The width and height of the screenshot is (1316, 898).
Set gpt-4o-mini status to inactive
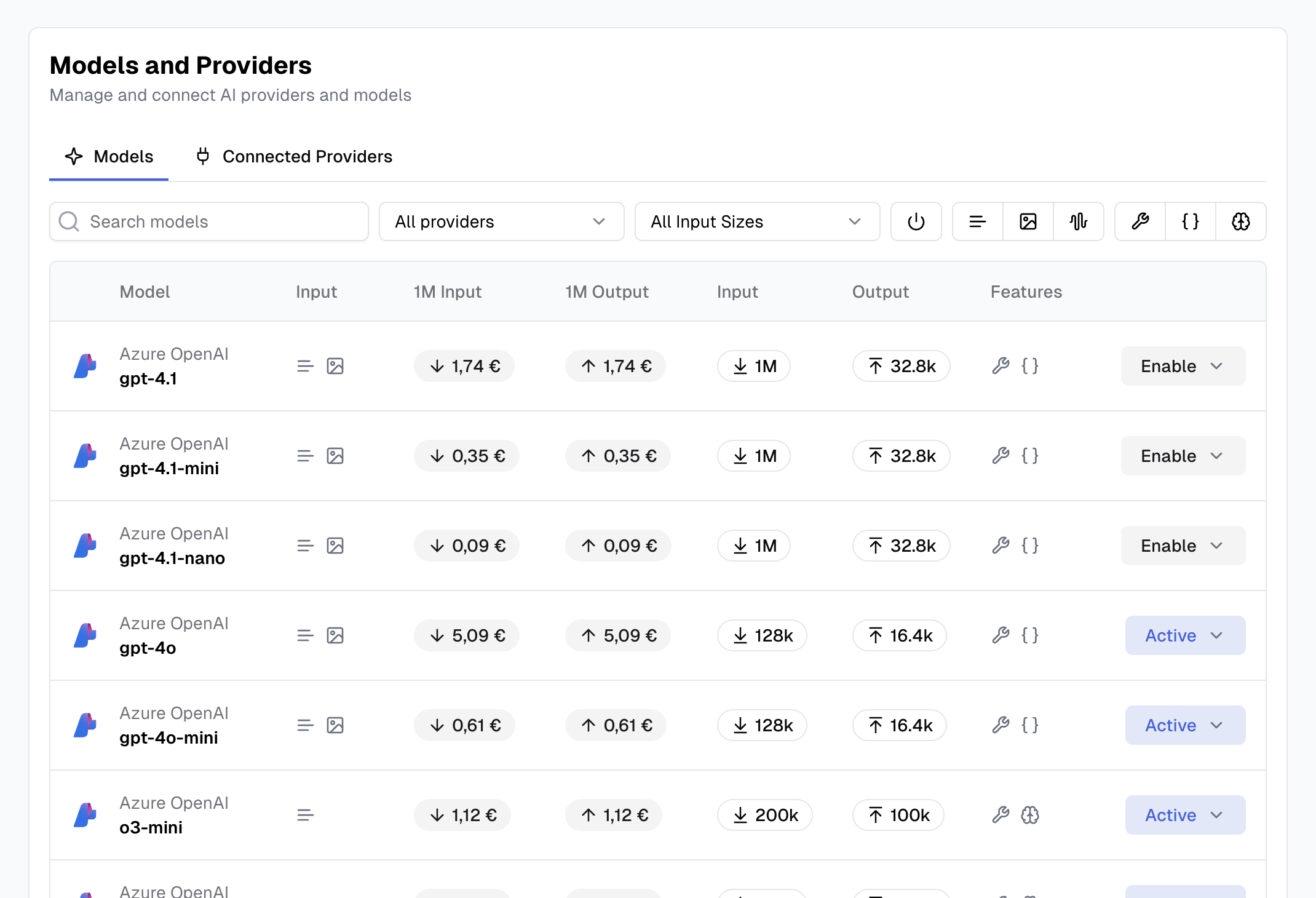click(1184, 725)
